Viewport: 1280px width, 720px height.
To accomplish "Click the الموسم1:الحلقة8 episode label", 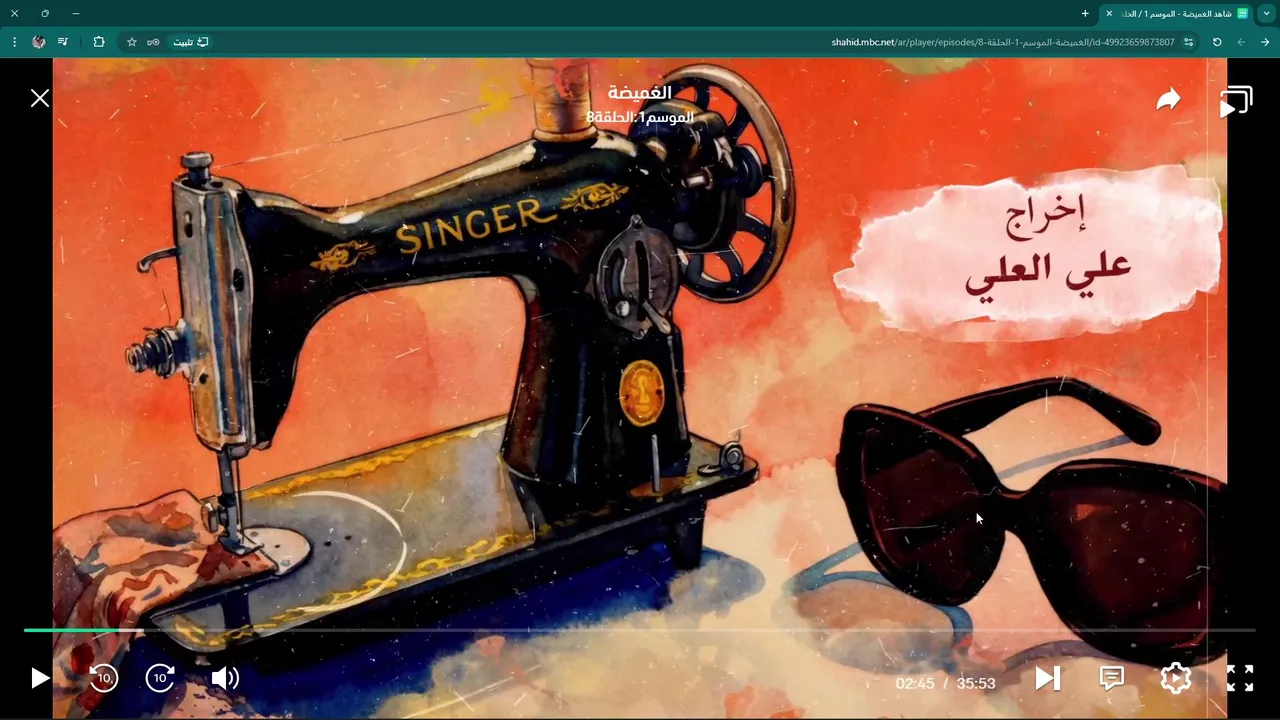I will point(640,117).
